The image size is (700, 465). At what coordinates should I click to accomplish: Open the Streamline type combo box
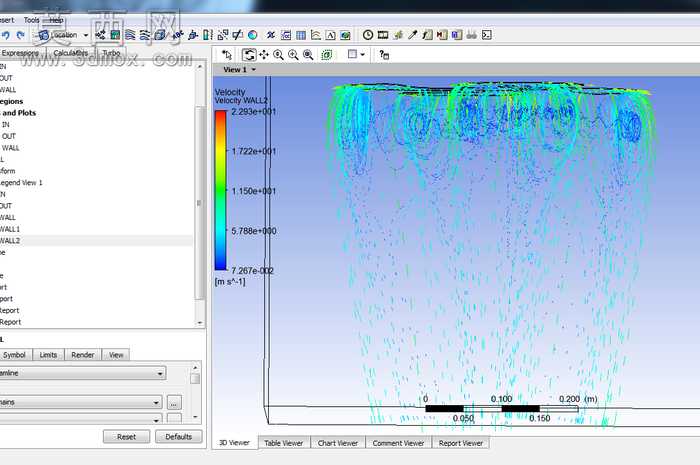[x=83, y=373]
